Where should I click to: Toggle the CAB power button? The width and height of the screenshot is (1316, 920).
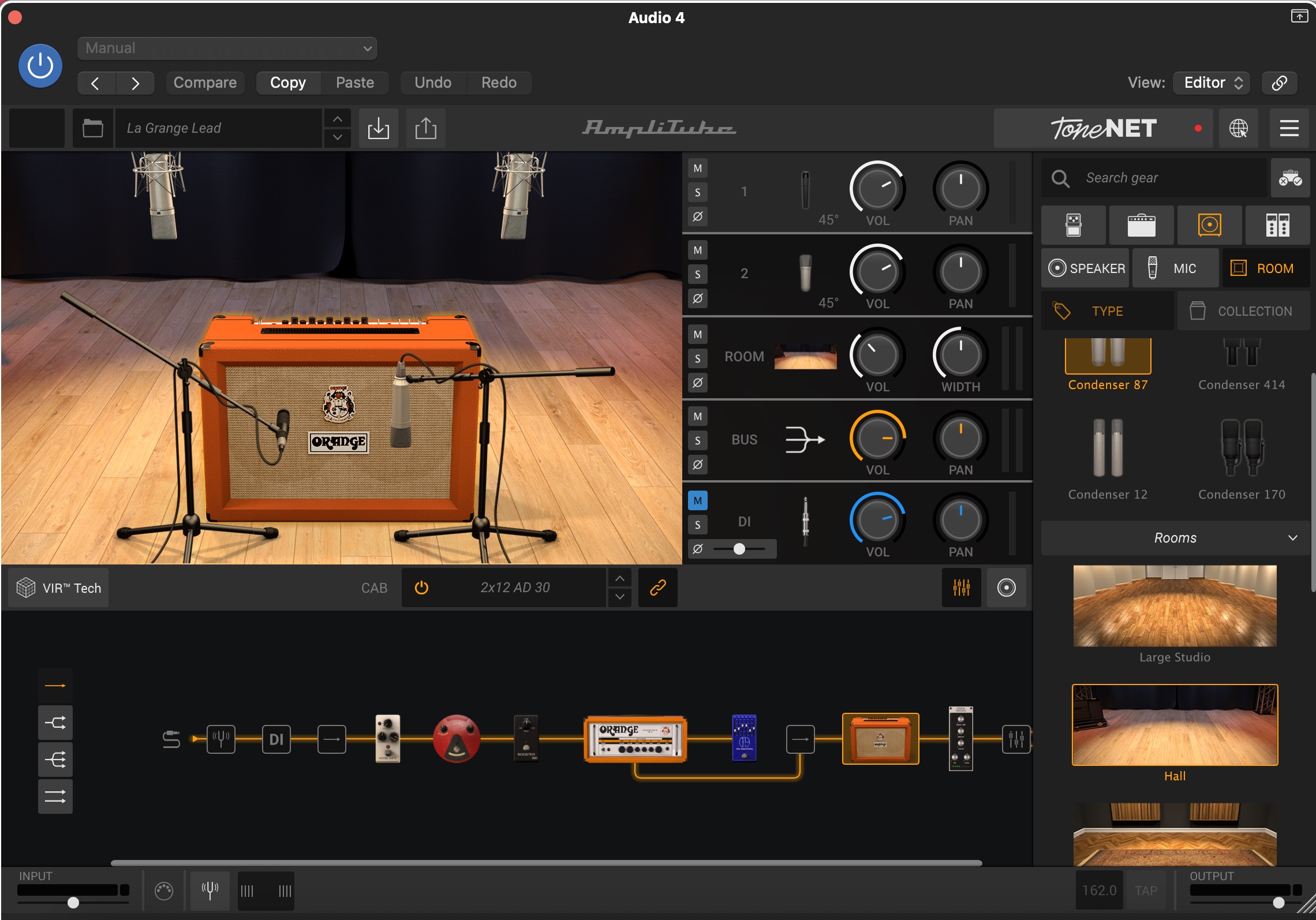tap(422, 588)
